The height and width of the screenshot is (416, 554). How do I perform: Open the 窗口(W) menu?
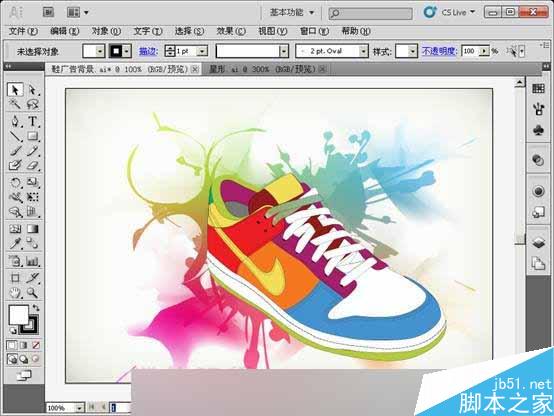pyautogui.click(x=314, y=31)
